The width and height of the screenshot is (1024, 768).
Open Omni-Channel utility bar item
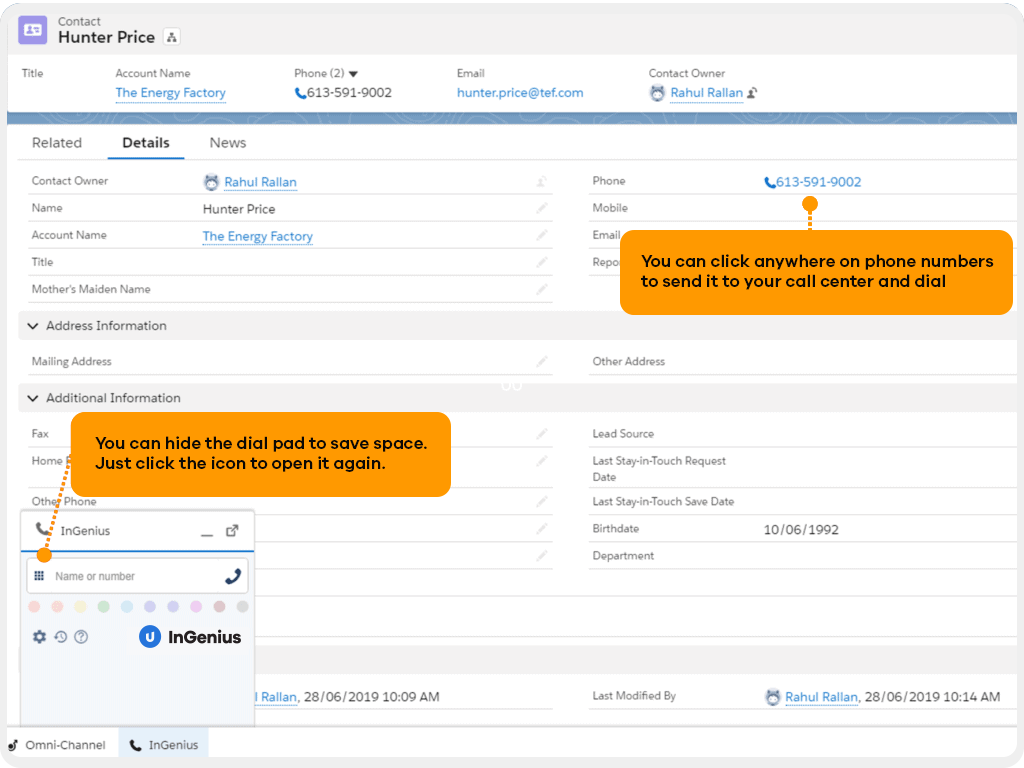coord(57,744)
